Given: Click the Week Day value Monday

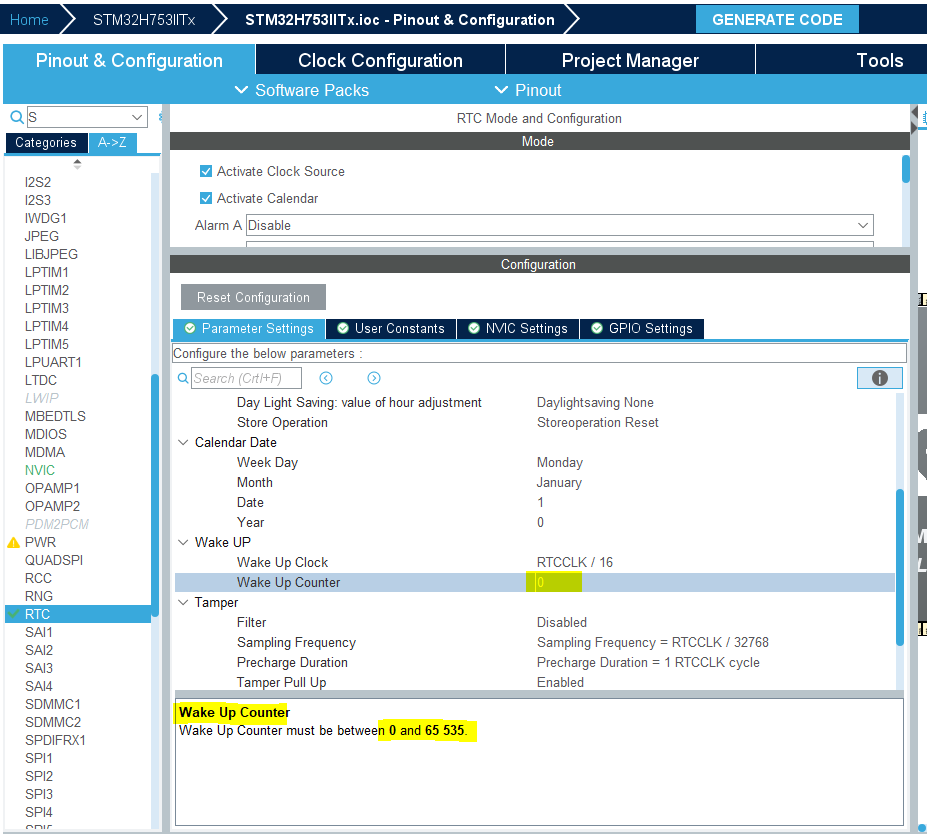Looking at the screenshot, I should point(559,462).
